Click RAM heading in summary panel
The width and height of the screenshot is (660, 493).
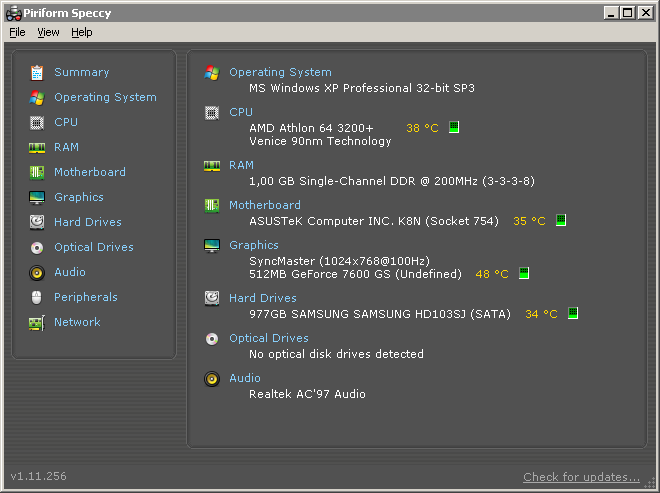pyautogui.click(x=242, y=165)
